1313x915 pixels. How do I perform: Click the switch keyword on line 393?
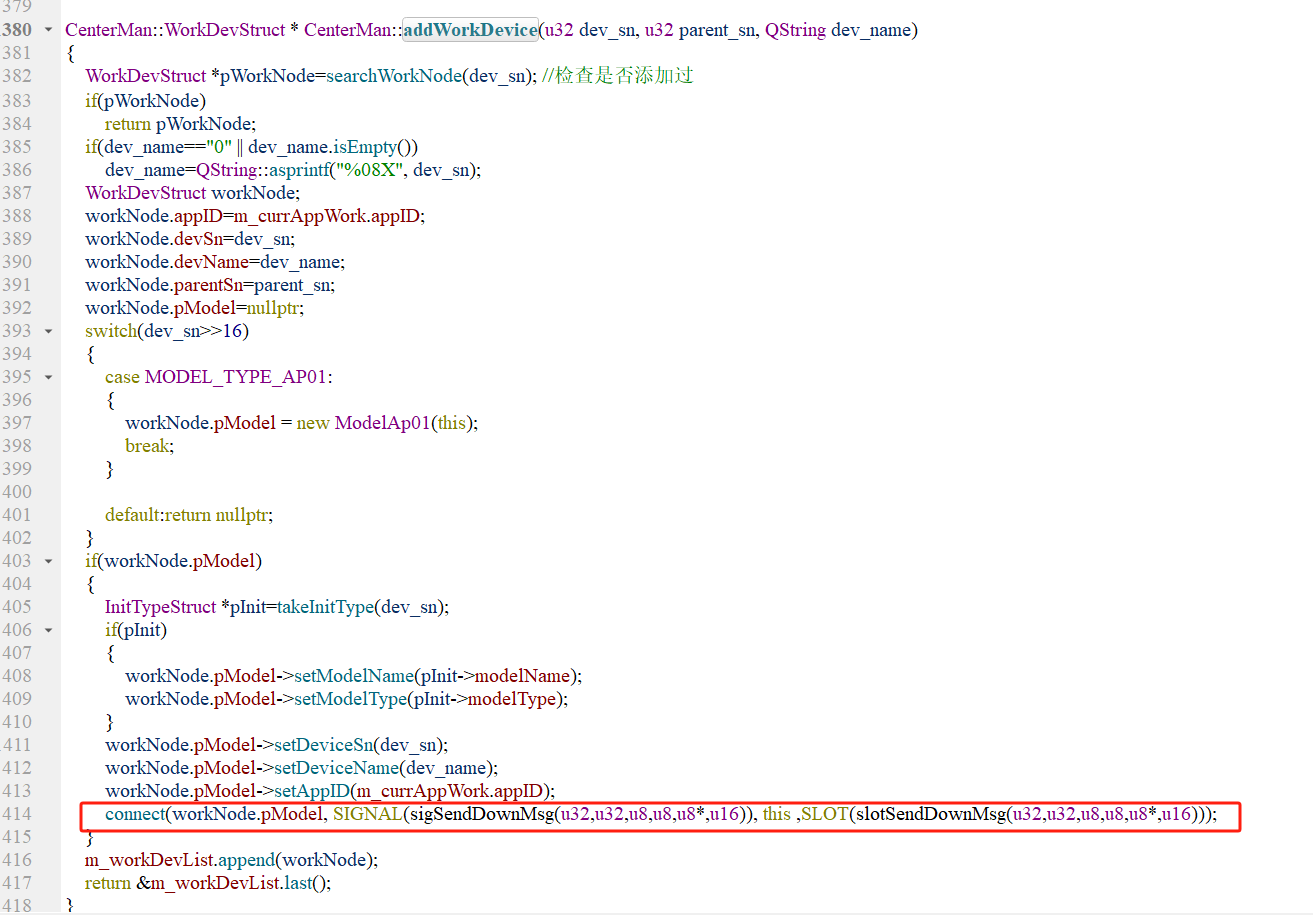coord(111,331)
